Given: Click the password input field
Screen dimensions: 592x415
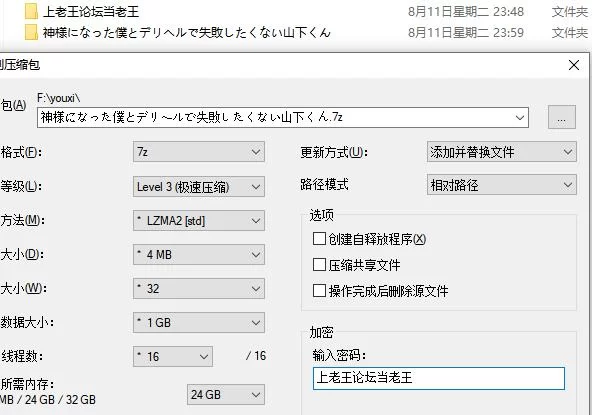Looking at the screenshot, I should click(439, 378).
